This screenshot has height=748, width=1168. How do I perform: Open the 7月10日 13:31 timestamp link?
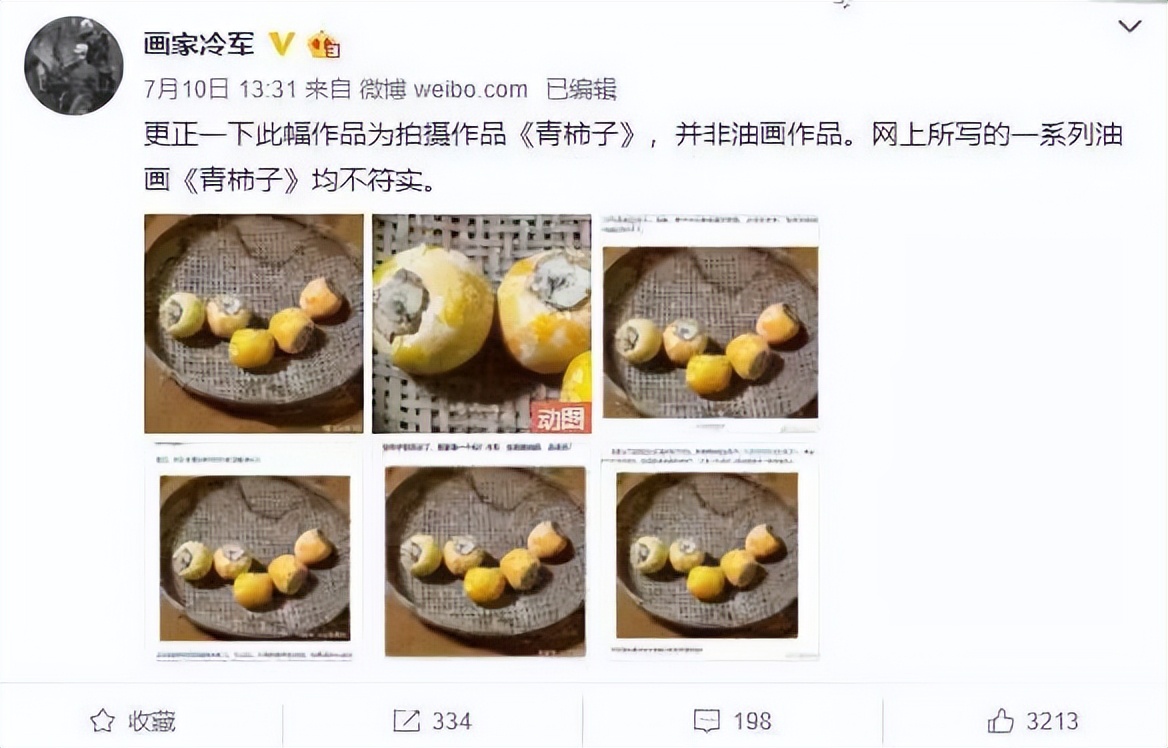[220, 89]
